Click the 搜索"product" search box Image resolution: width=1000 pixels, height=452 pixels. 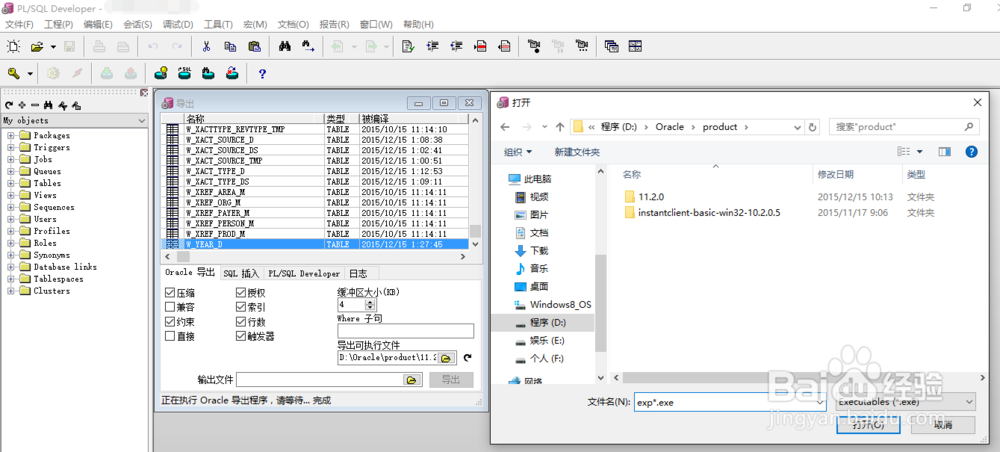pos(904,127)
